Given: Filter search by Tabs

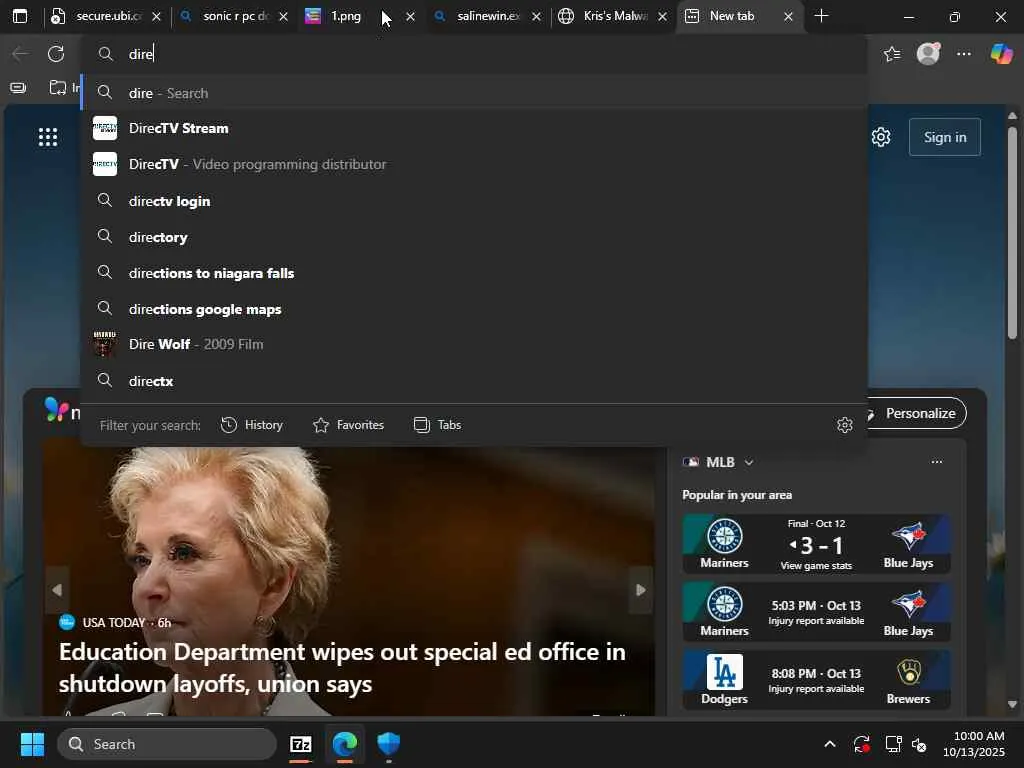Looking at the screenshot, I should (x=438, y=425).
